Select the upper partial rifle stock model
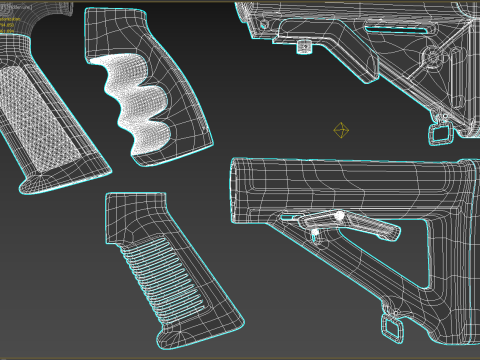The height and width of the screenshot is (360, 480). tap(358, 70)
